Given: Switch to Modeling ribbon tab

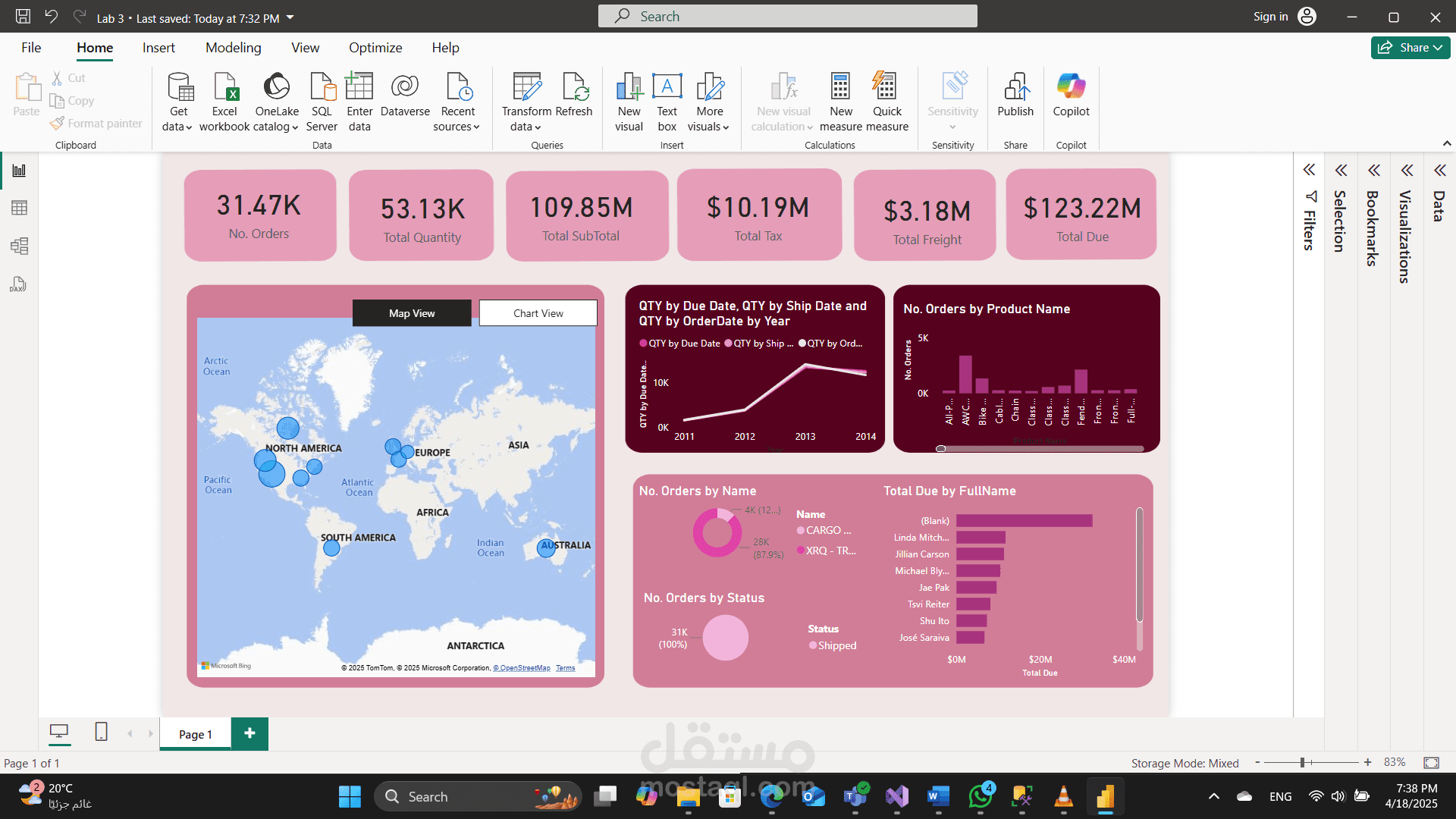Looking at the screenshot, I should coord(233,48).
